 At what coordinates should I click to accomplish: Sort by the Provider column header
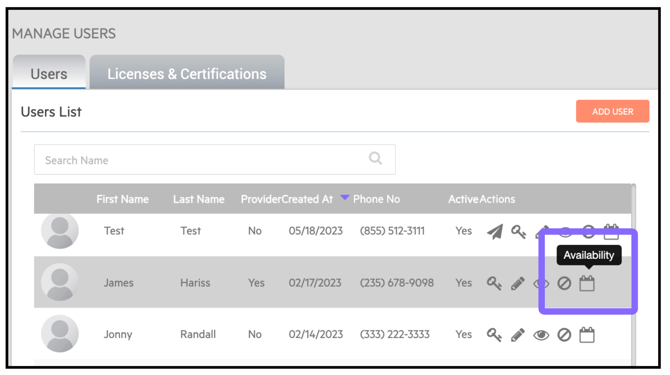coord(261,199)
